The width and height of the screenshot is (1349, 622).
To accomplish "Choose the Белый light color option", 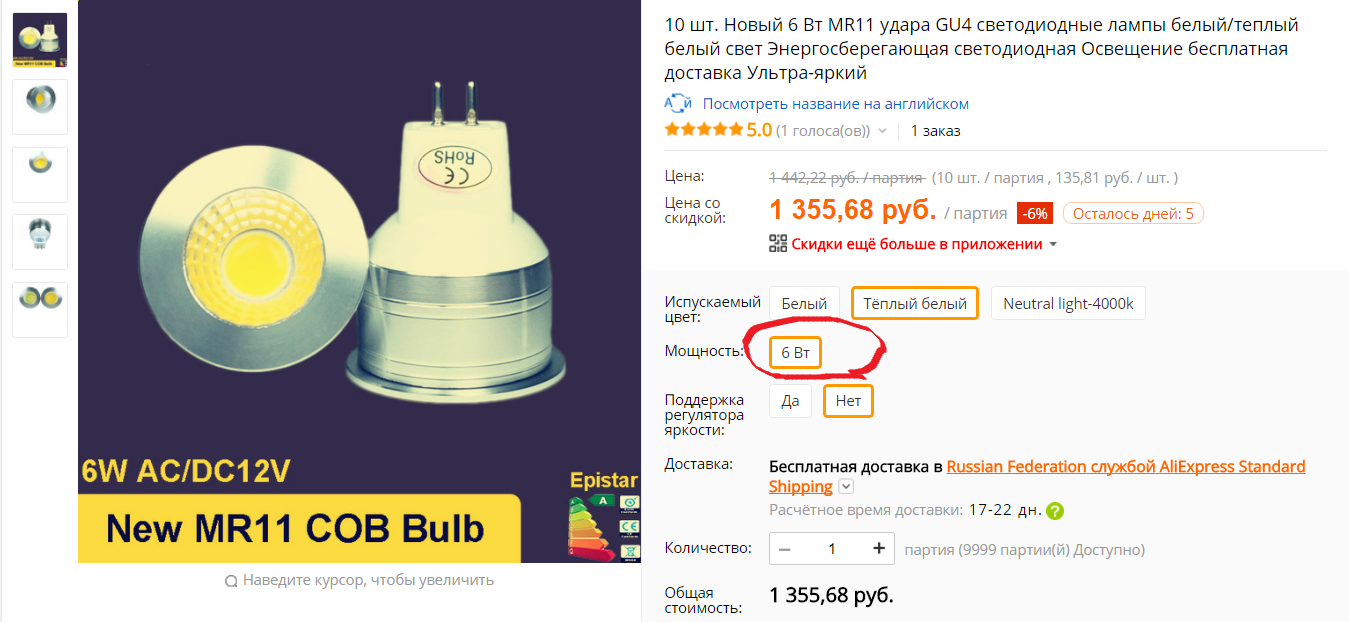I will tap(804, 304).
